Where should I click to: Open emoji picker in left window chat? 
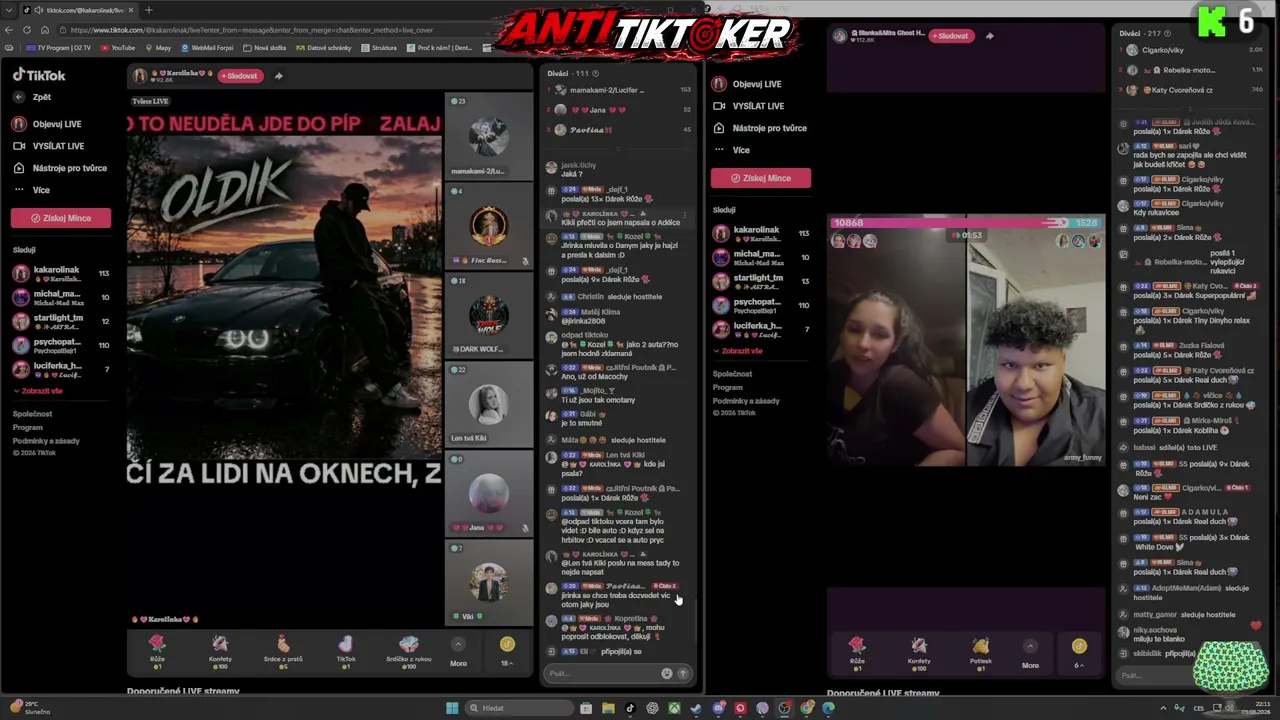pos(667,673)
